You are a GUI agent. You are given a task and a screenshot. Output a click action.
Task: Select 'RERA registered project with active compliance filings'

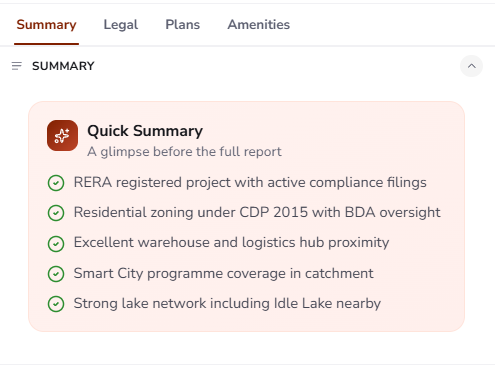click(250, 183)
